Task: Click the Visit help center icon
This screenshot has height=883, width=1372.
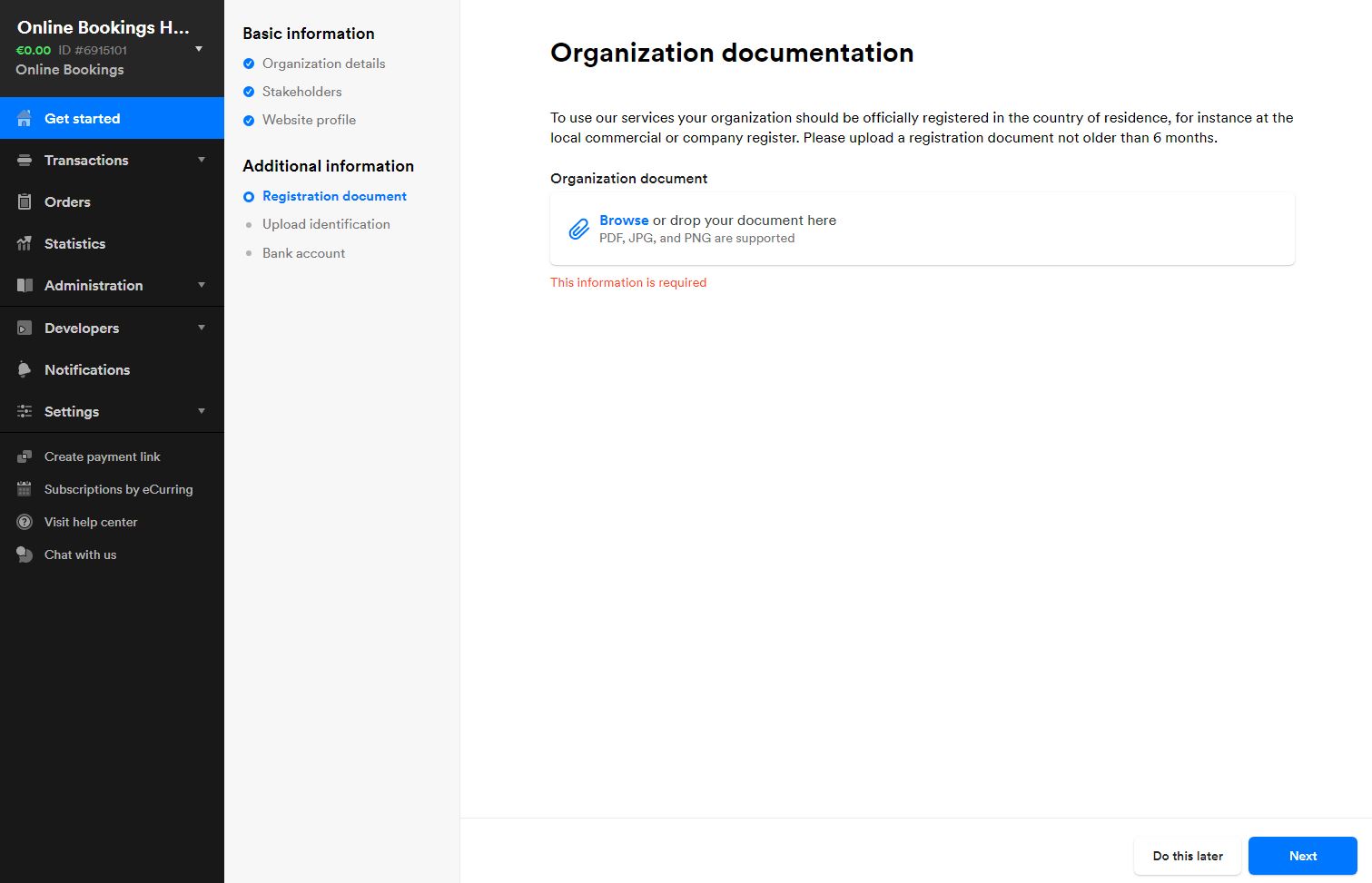Action: click(x=25, y=522)
